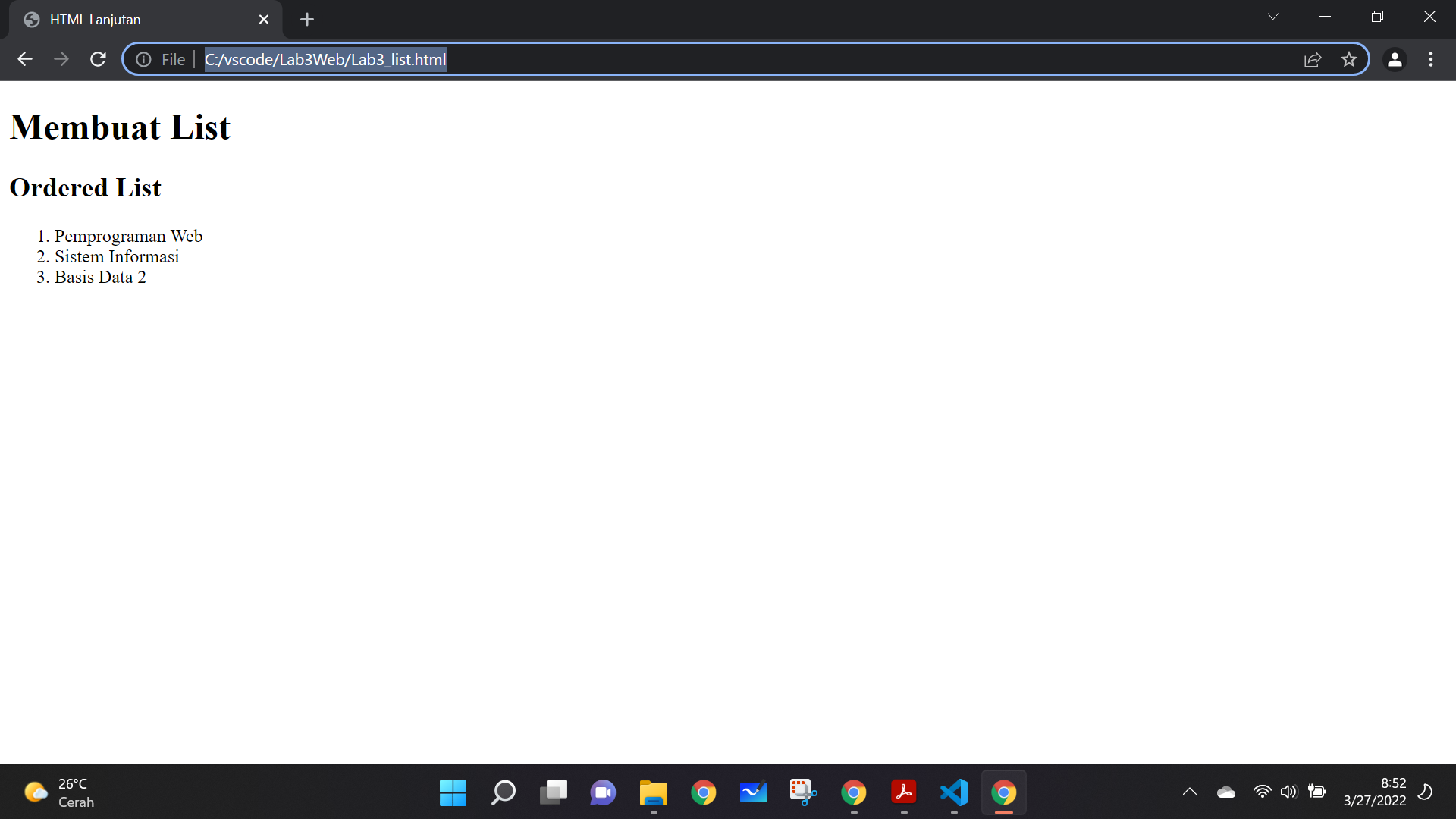Click the back navigation button
Screen dimensions: 1456x819
(x=25, y=59)
